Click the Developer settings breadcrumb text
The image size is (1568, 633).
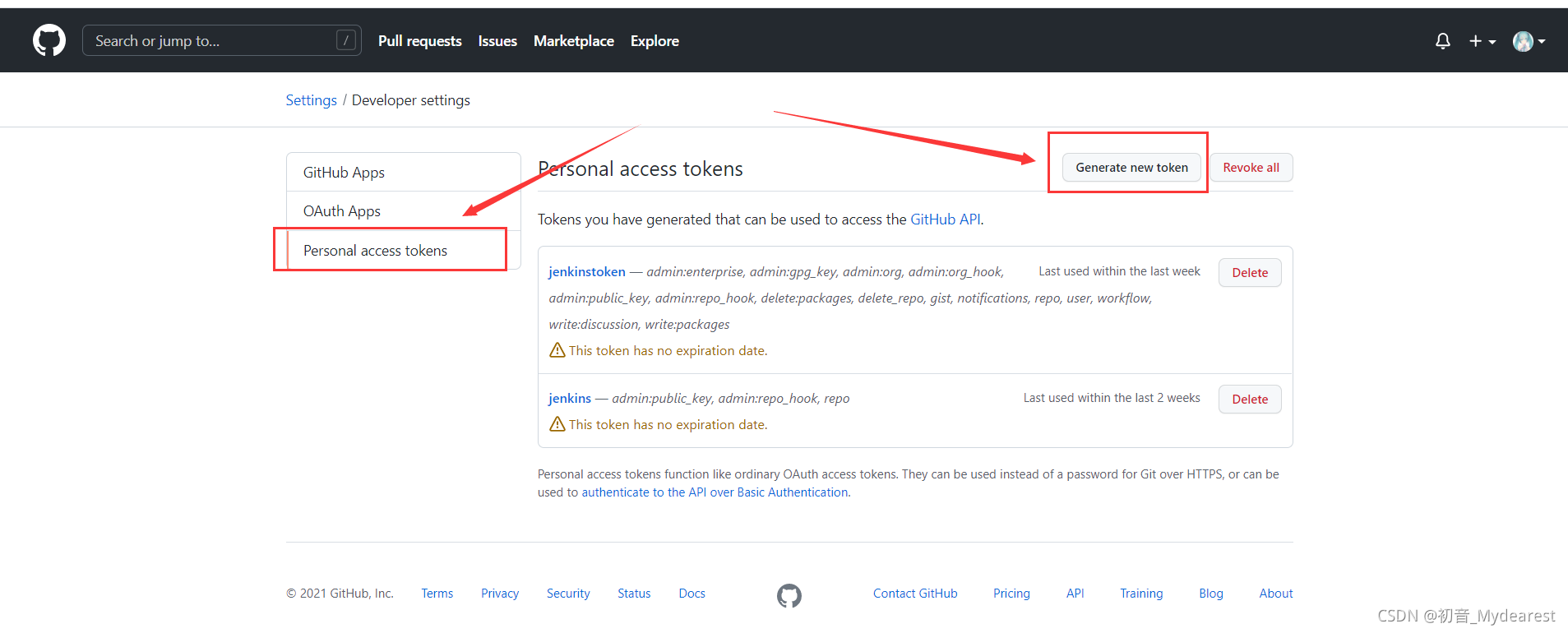411,100
